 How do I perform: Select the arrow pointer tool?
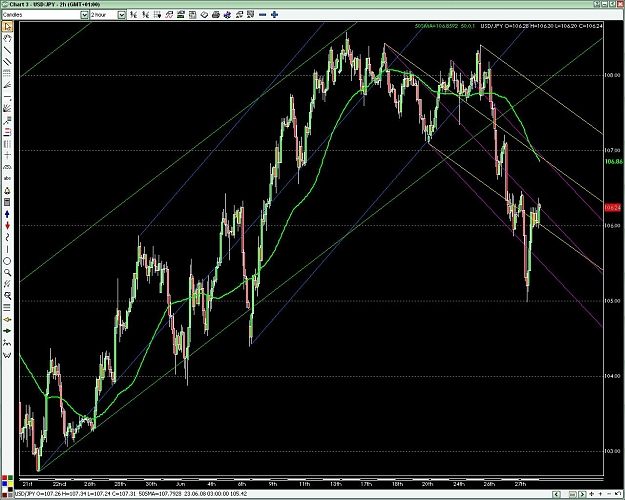pyautogui.click(x=7, y=27)
